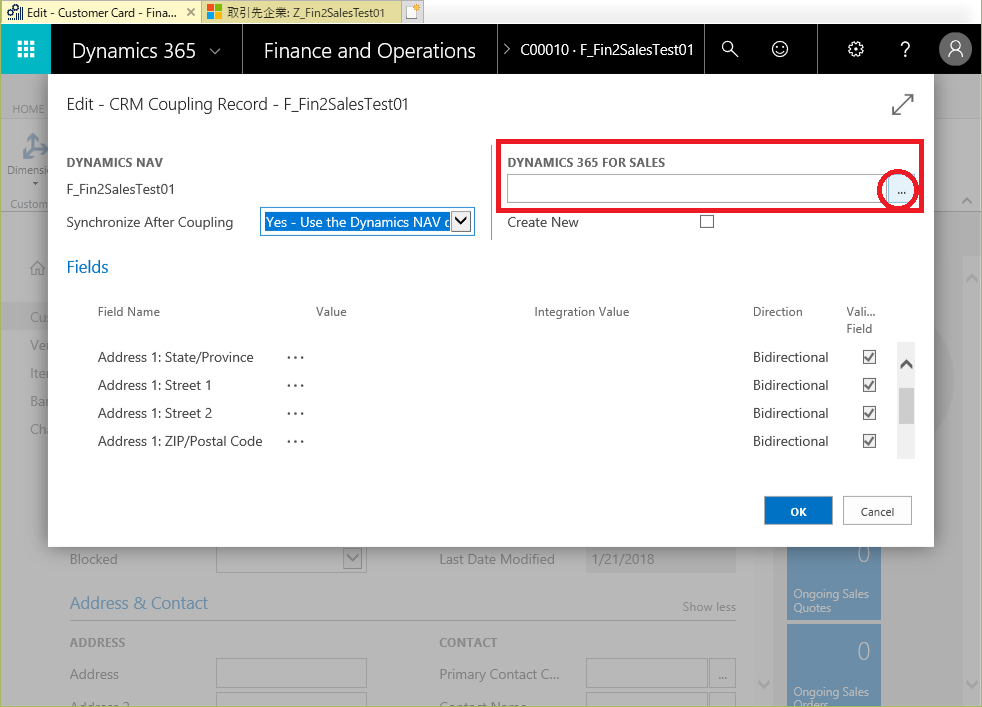Click the Address & Contact section link
The width and height of the screenshot is (982, 707).
coord(138,603)
